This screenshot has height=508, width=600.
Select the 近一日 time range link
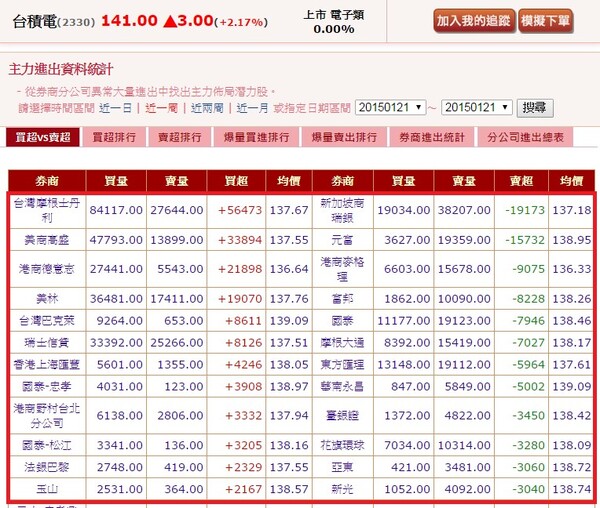click(x=115, y=107)
